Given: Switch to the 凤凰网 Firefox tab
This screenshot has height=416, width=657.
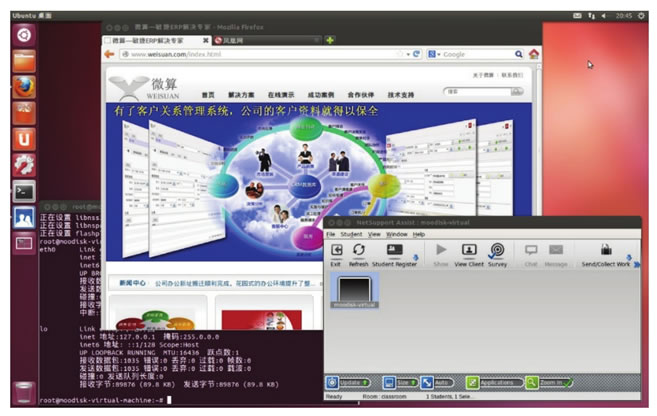Looking at the screenshot, I should coord(266,40).
